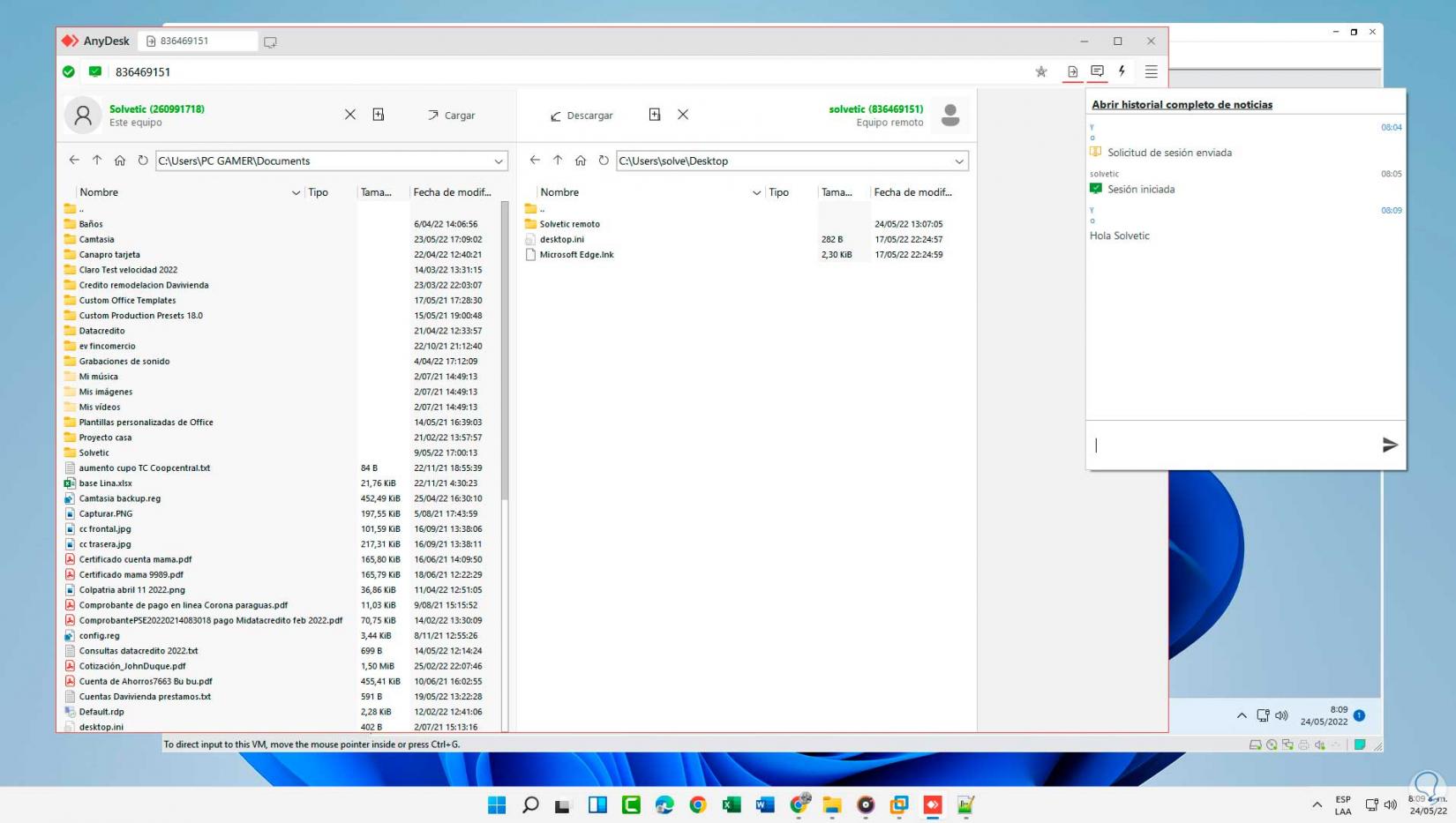Screen dimensions: 1456x823
Task: Click the Descargar download button
Action: pos(582,116)
